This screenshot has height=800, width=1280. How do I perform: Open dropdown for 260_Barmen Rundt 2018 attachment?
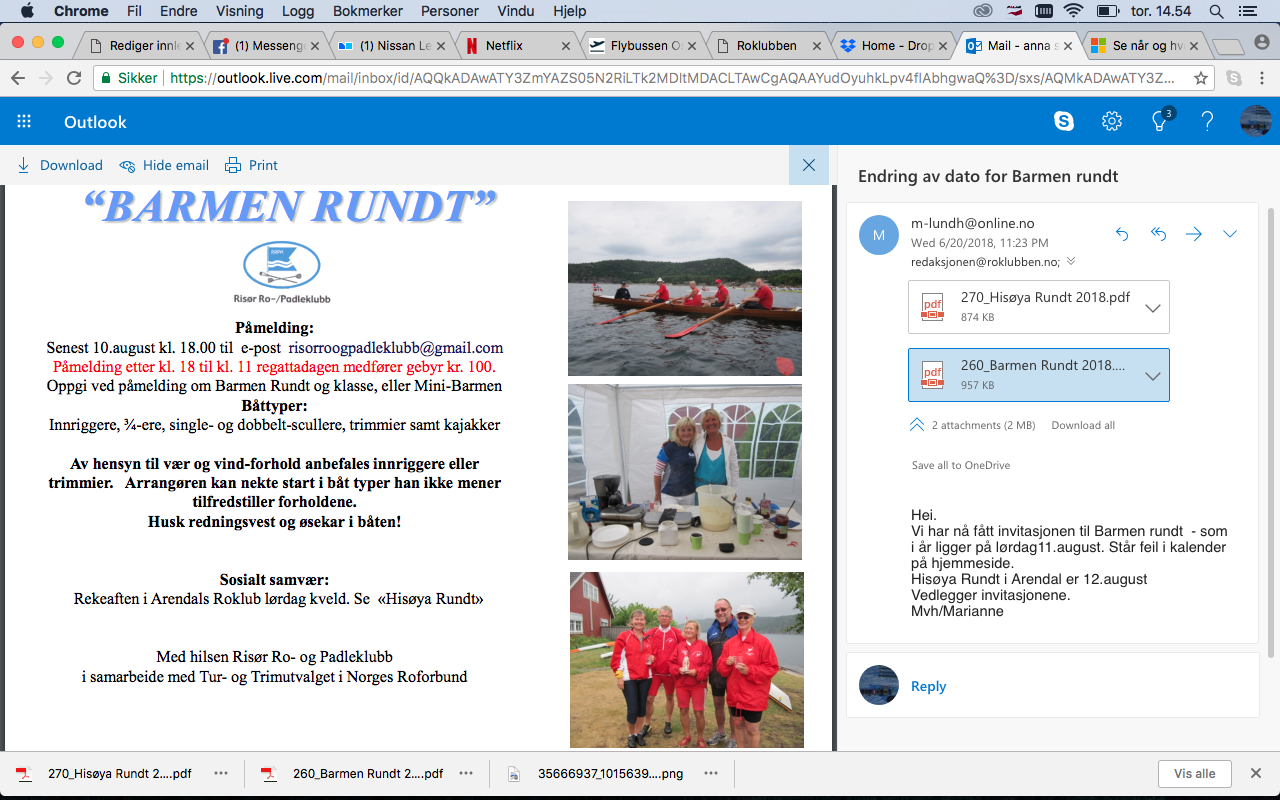point(1152,376)
